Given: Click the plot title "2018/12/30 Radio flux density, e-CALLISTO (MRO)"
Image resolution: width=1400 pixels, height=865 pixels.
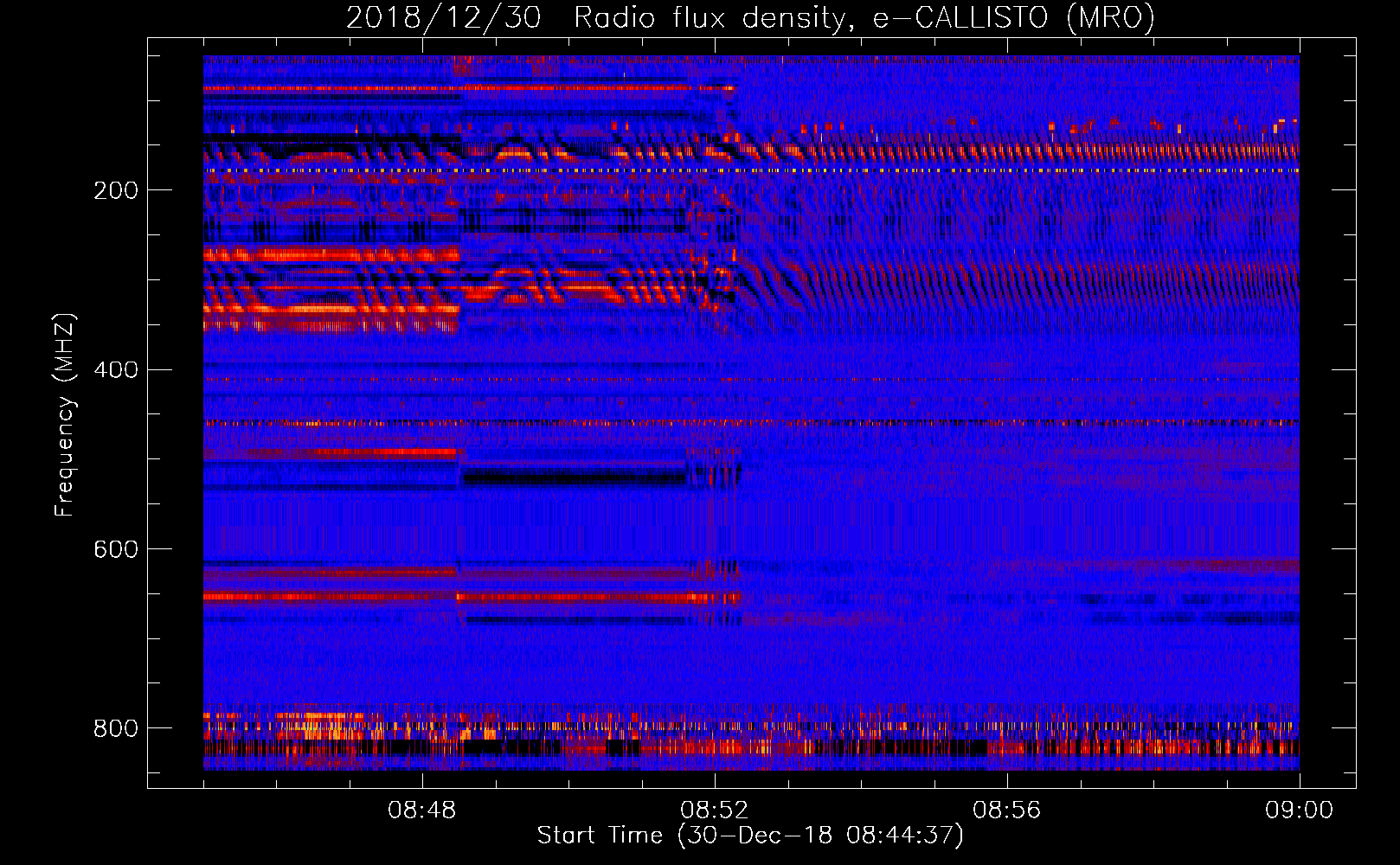Looking at the screenshot, I should (750, 17).
